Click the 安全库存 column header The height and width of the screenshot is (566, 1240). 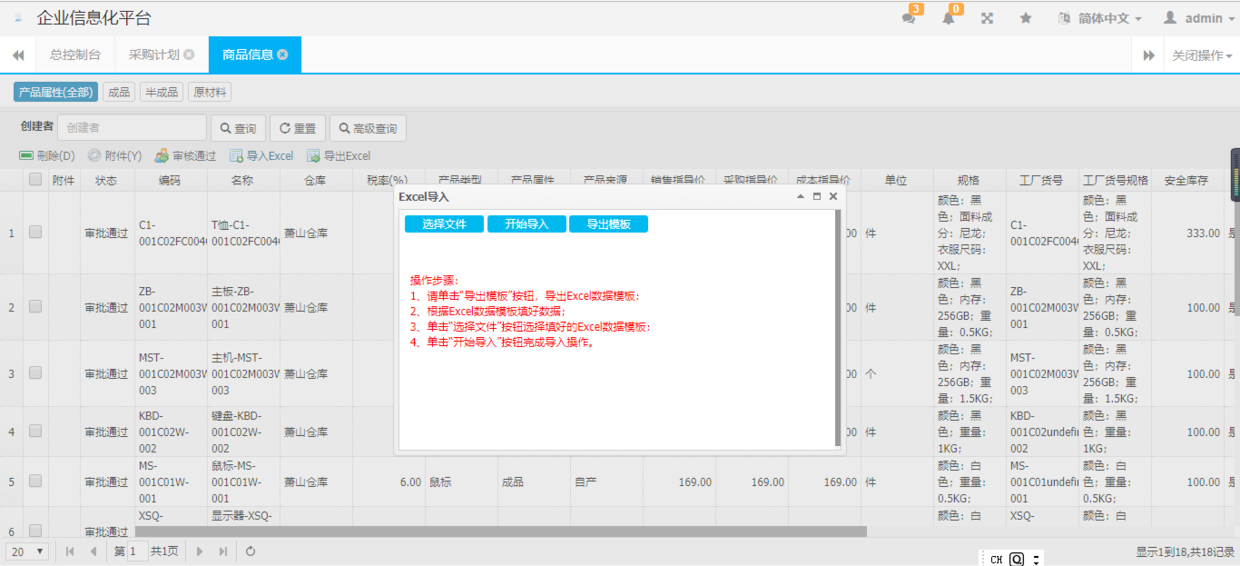point(1187,180)
